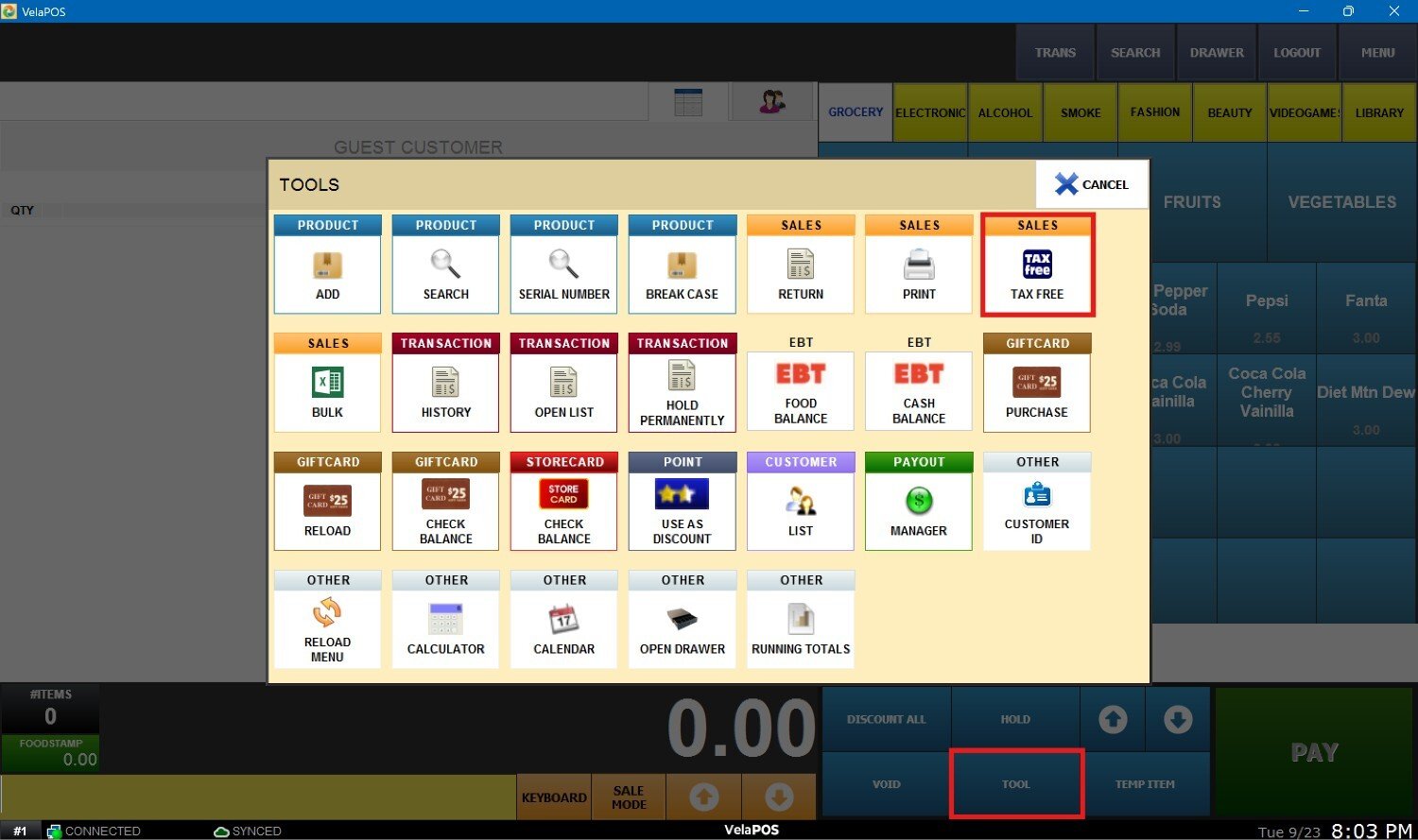
Task: Select the Electronic category tab
Action: point(930,112)
